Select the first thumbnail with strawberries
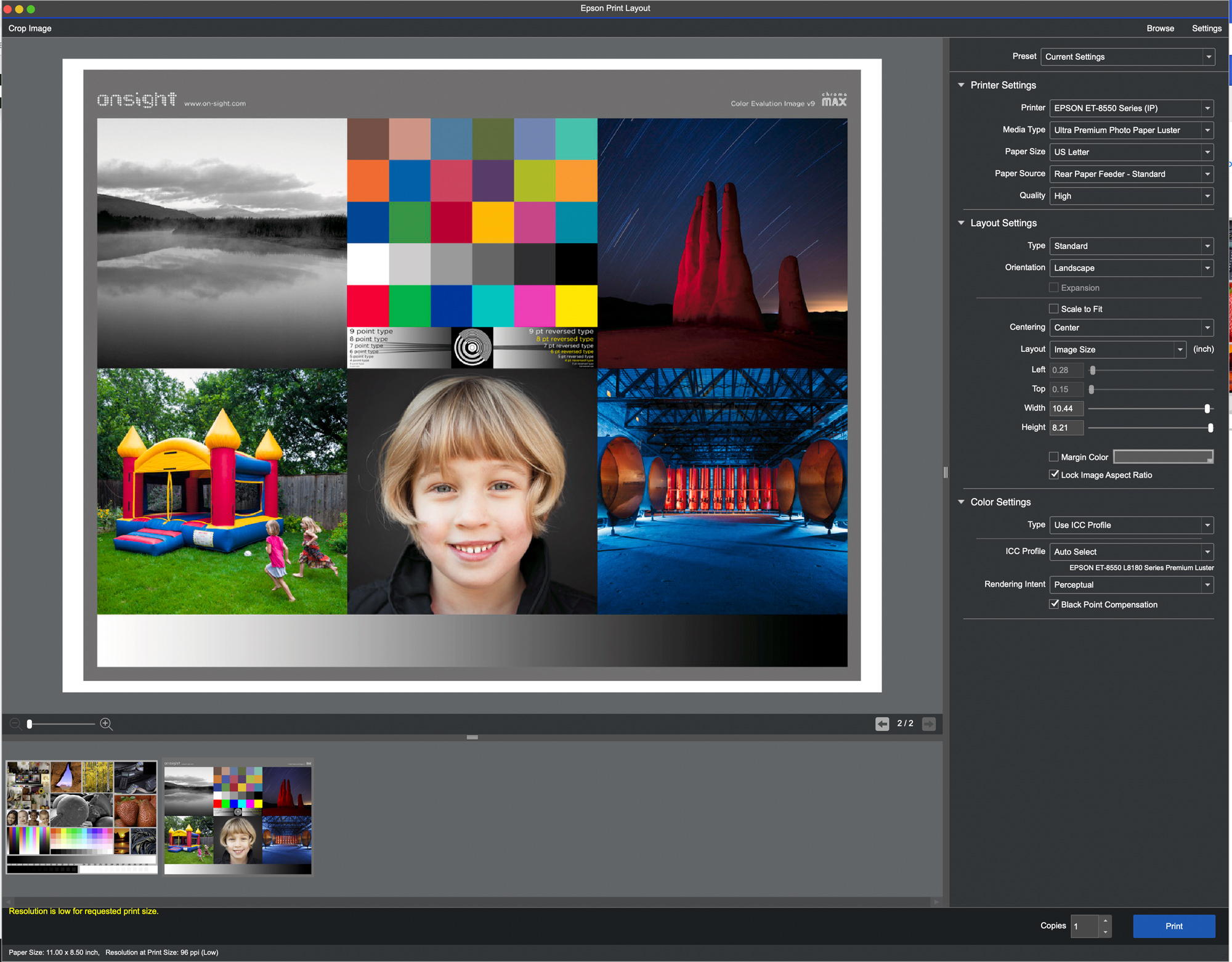Viewport: 1232px width, 962px height. [82, 817]
